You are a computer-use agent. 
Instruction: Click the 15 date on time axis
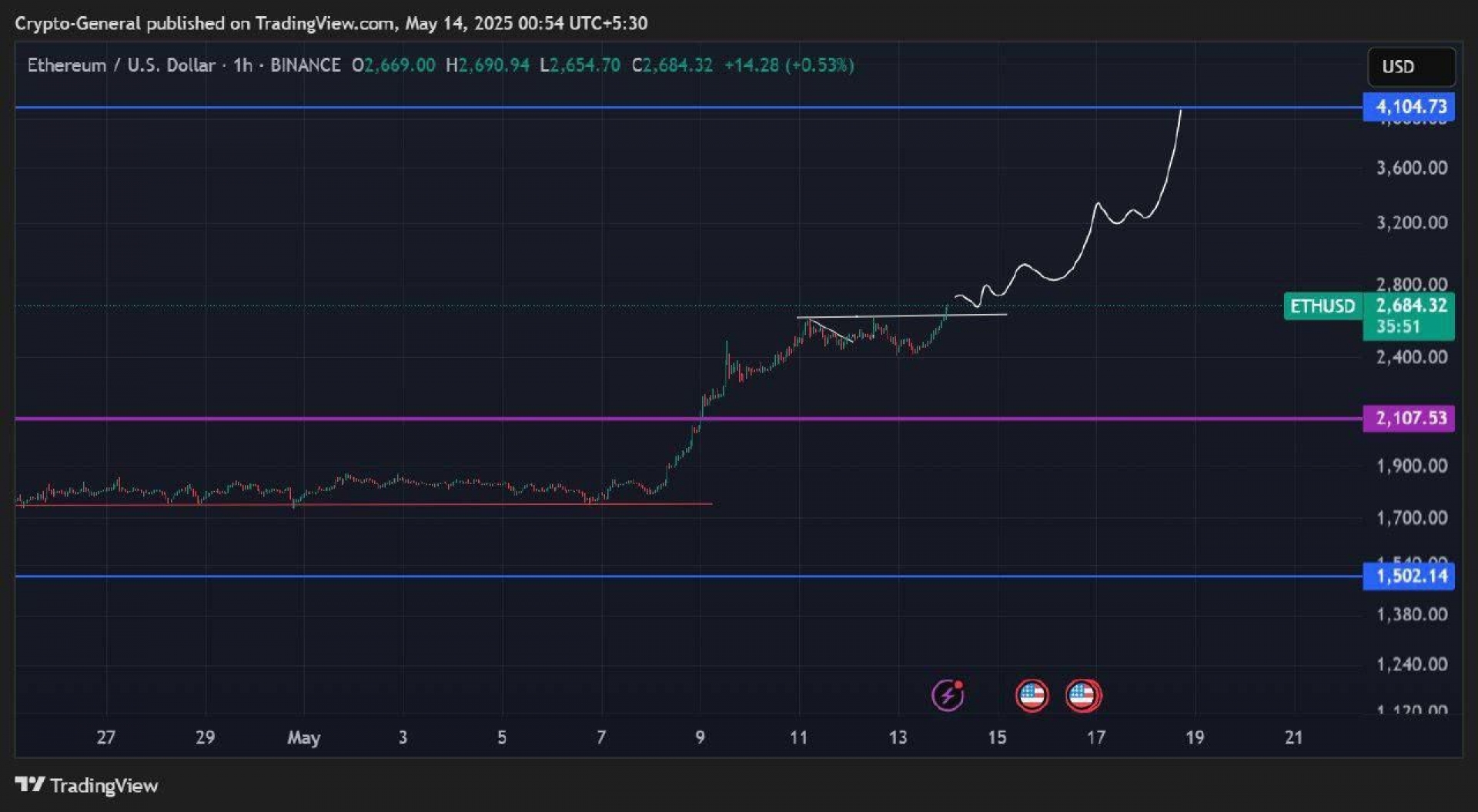(x=997, y=737)
